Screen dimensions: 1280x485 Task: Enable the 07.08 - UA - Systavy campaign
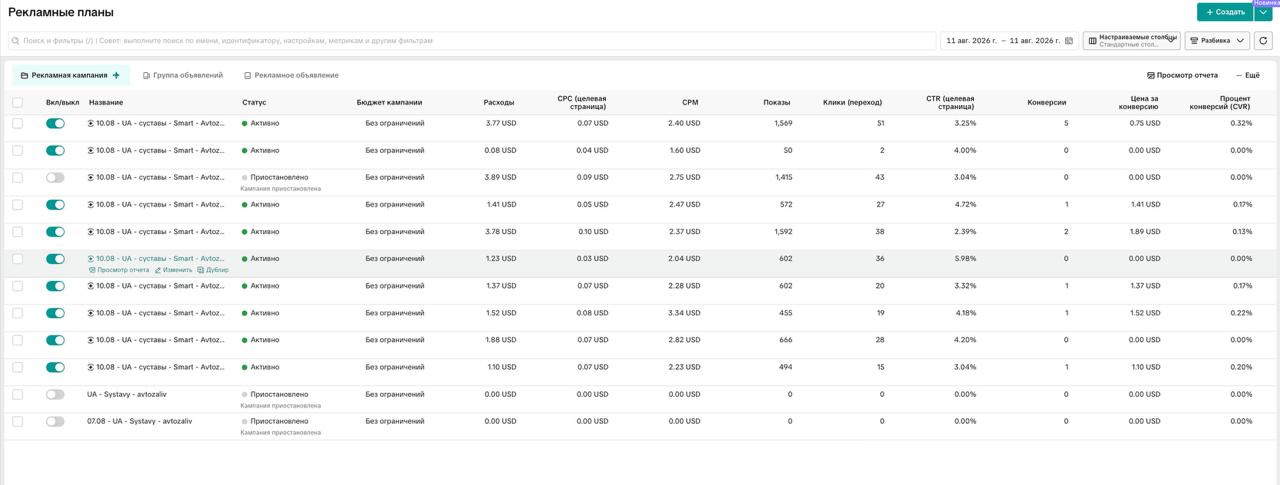(x=55, y=421)
